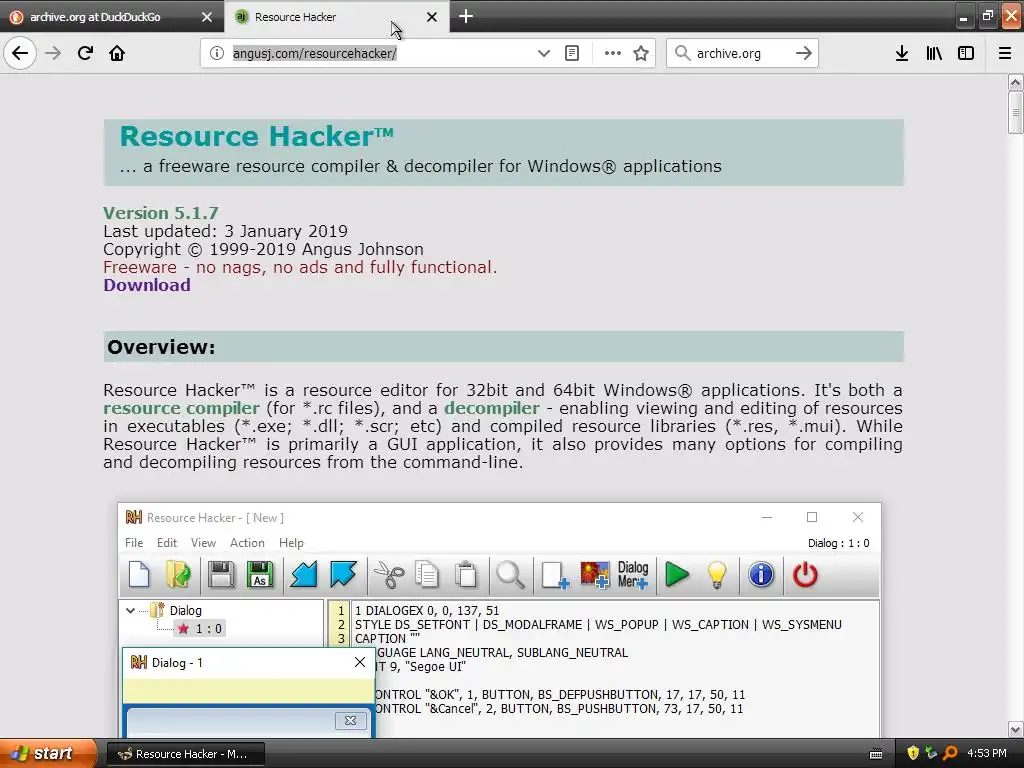Select Resource Hacker taskbar button
Viewport: 1024px width, 768px height.
pyautogui.click(x=185, y=754)
